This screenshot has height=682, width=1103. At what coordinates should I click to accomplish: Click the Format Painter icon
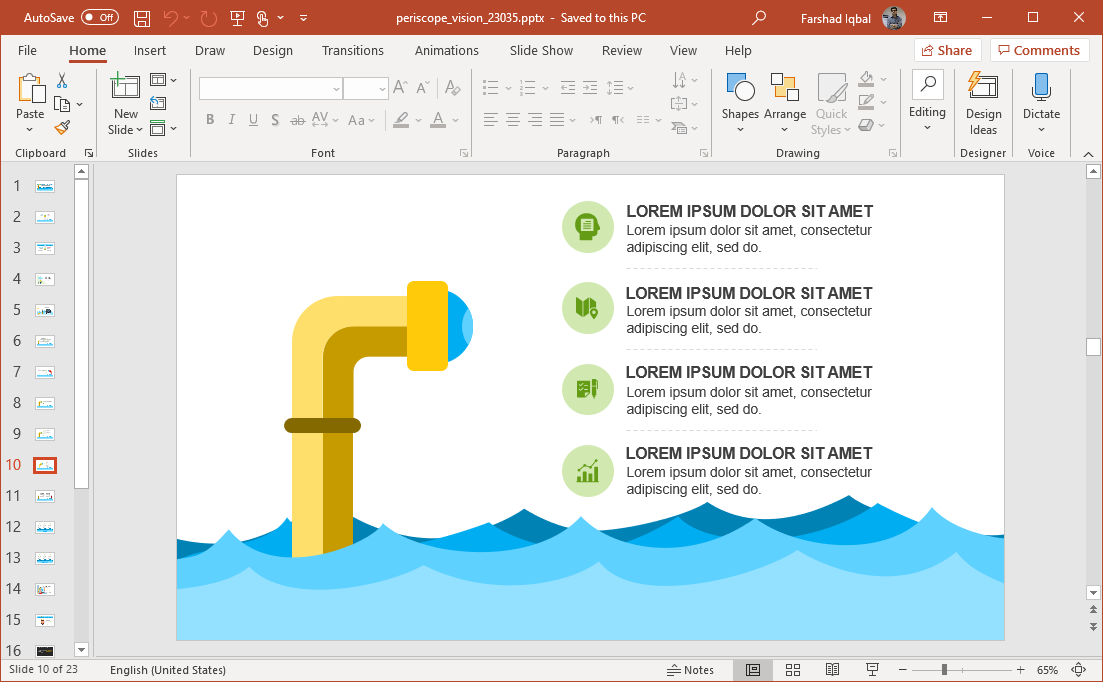pyautogui.click(x=62, y=128)
